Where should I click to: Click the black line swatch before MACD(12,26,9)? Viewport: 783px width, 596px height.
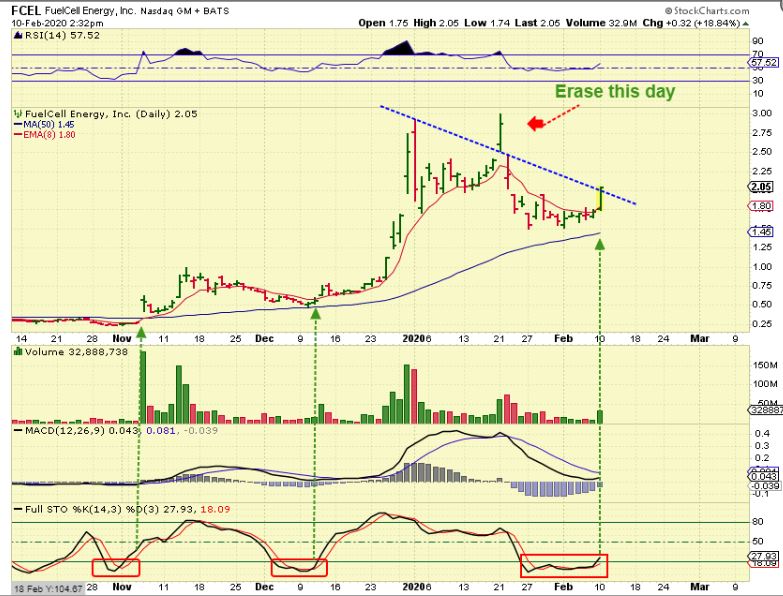(x=18, y=430)
